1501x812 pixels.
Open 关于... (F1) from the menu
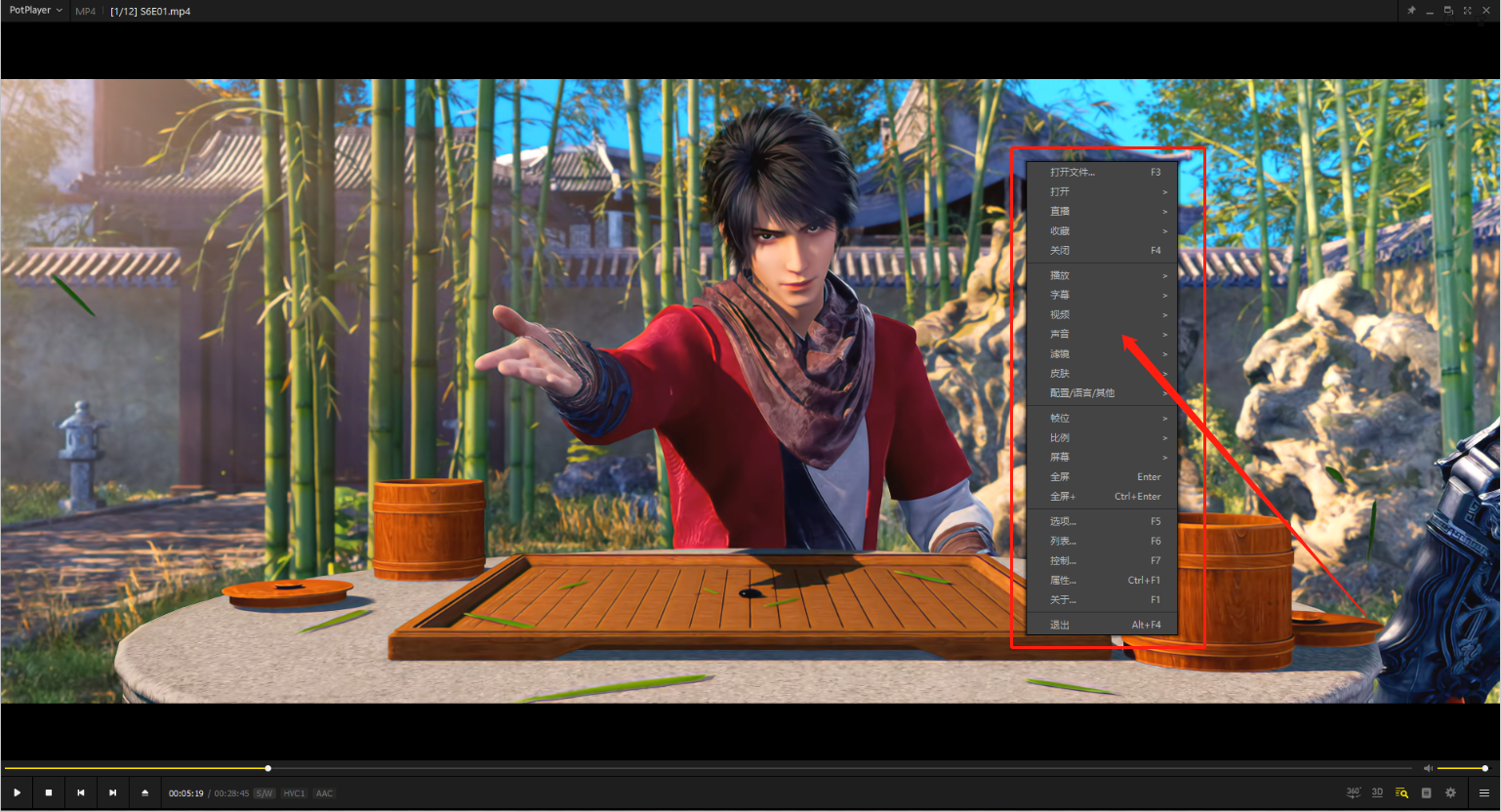pos(1102,599)
